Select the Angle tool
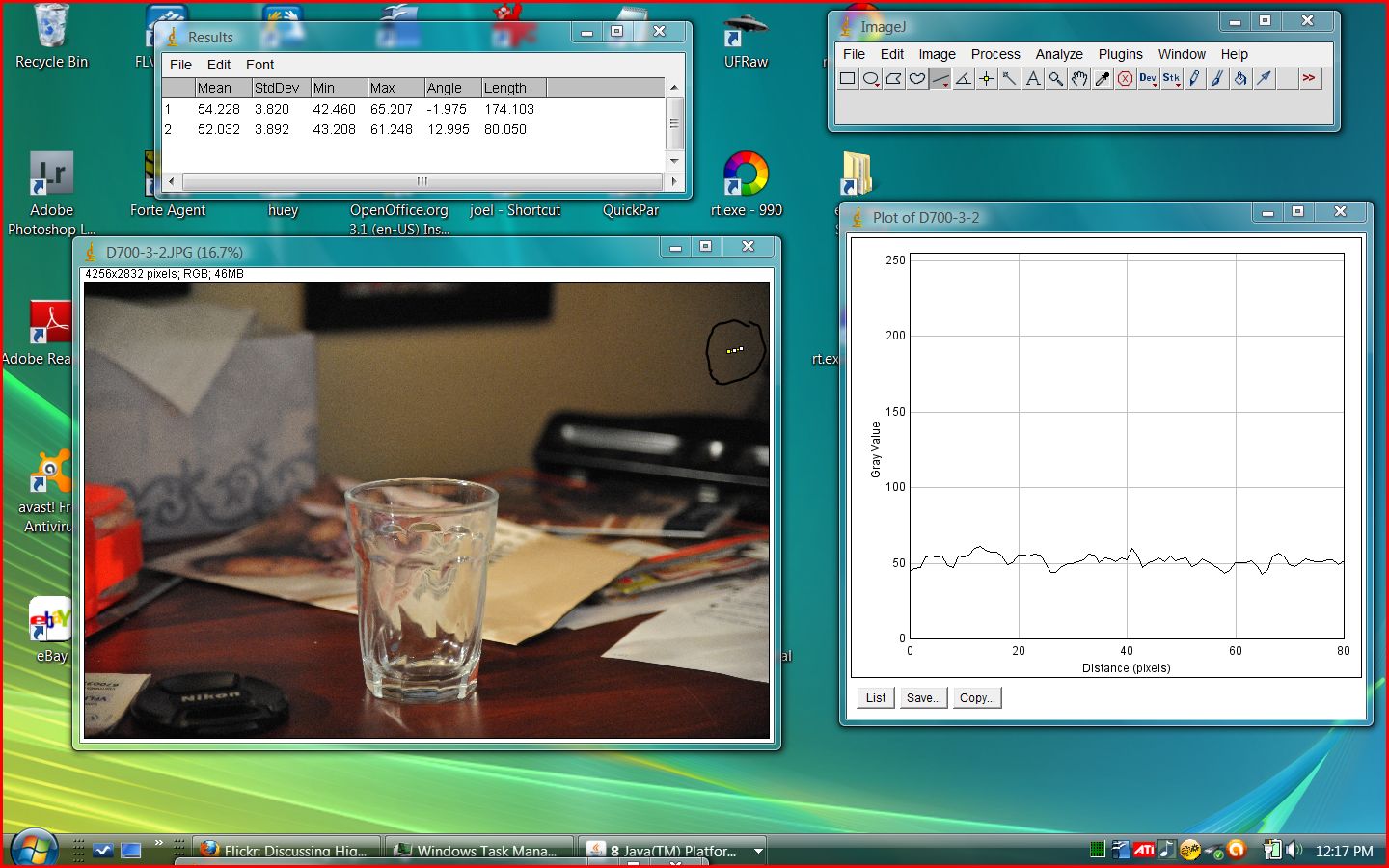Image resolution: width=1389 pixels, height=868 pixels. click(964, 79)
